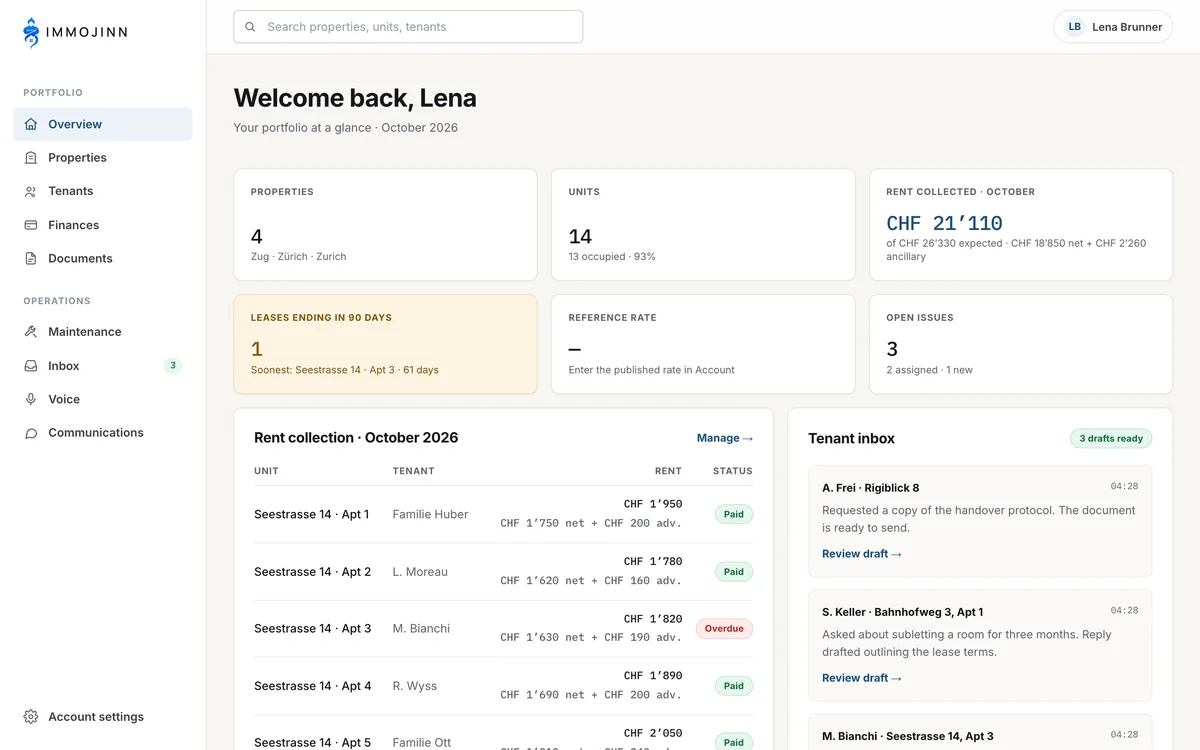The height and width of the screenshot is (750, 1200).
Task: Open the M. Bianchi · Seestrasse 14, Apt 3 message
Action: pyautogui.click(x=980, y=732)
